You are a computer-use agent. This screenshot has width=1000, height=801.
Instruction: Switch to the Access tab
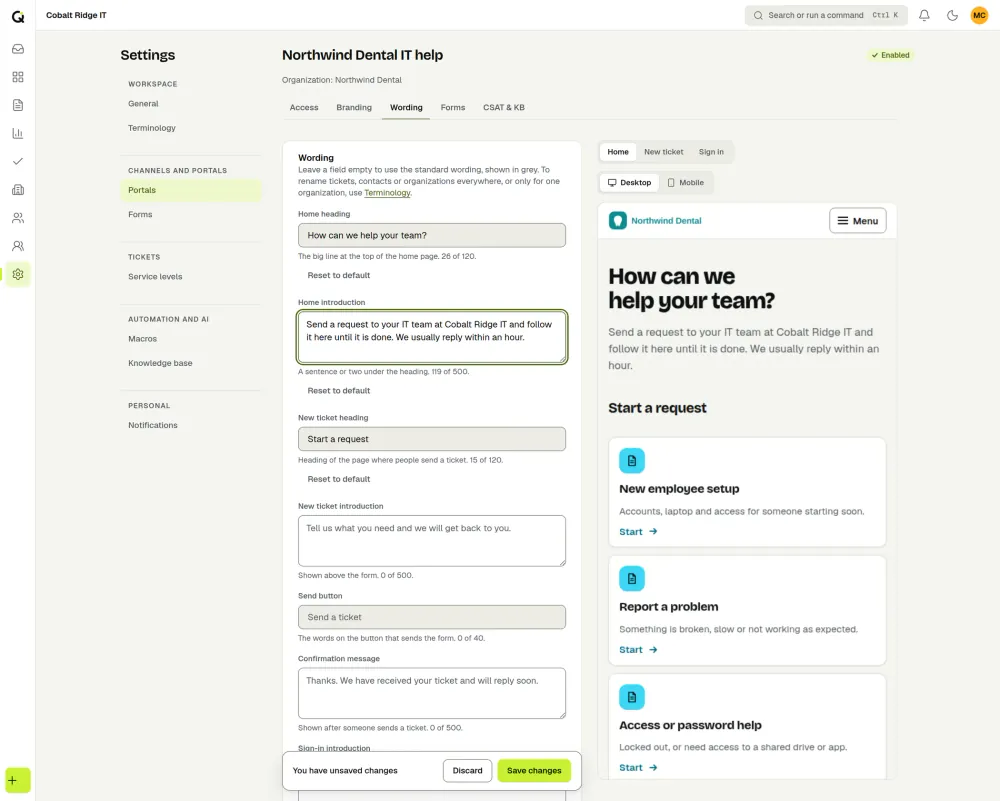pos(304,107)
